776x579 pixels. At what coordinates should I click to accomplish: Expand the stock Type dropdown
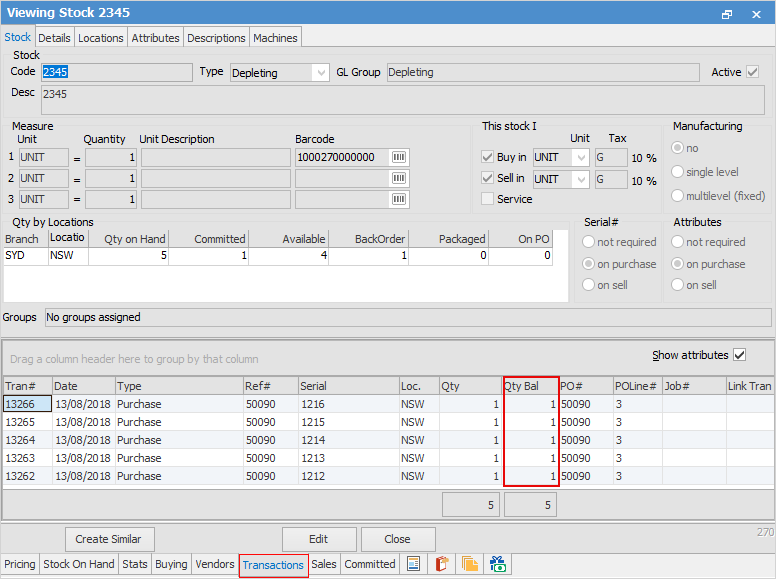[x=320, y=73]
